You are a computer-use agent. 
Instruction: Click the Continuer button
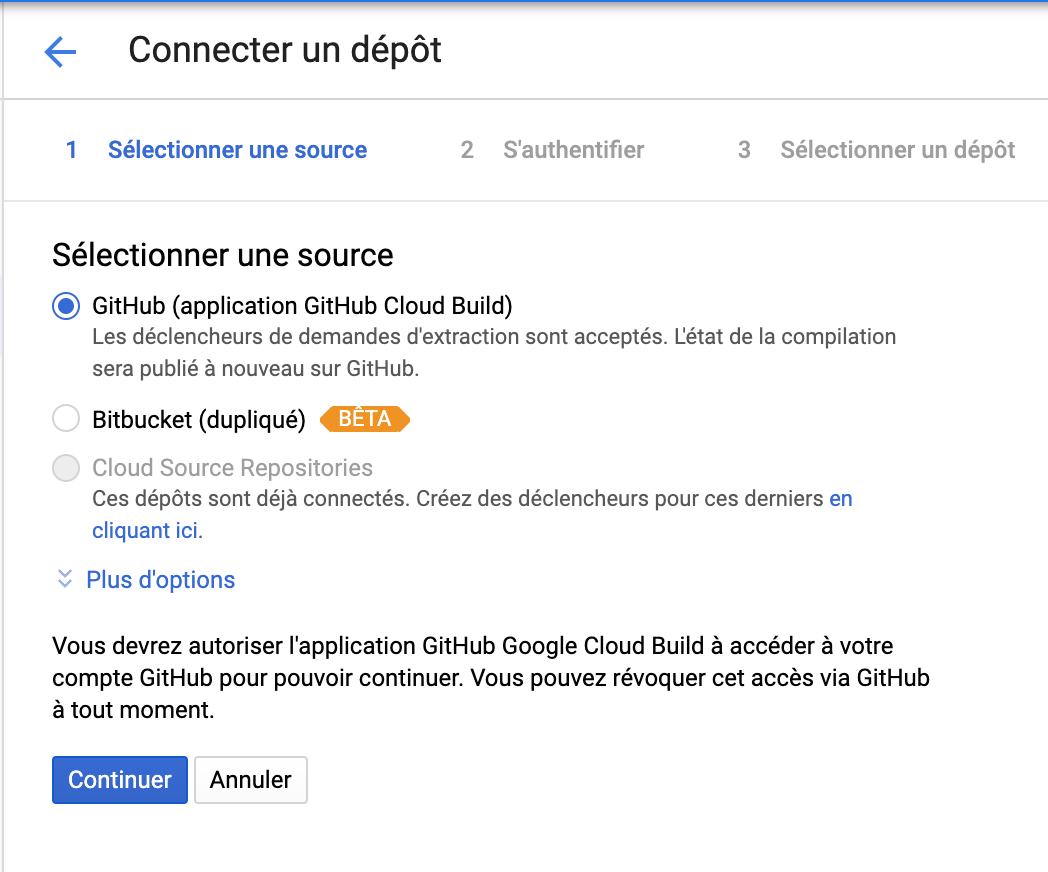click(120, 780)
